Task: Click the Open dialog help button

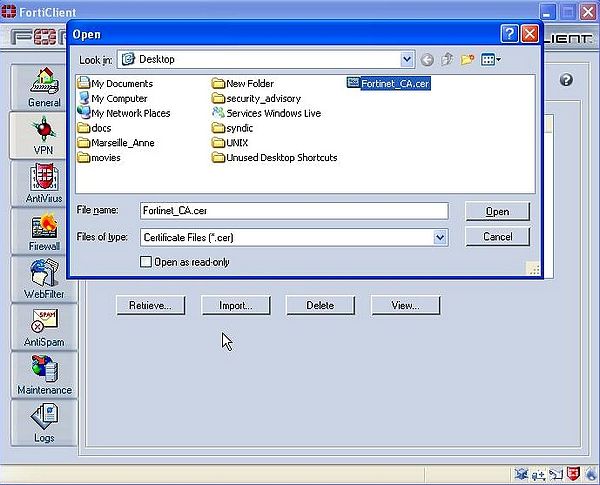Action: tap(509, 34)
